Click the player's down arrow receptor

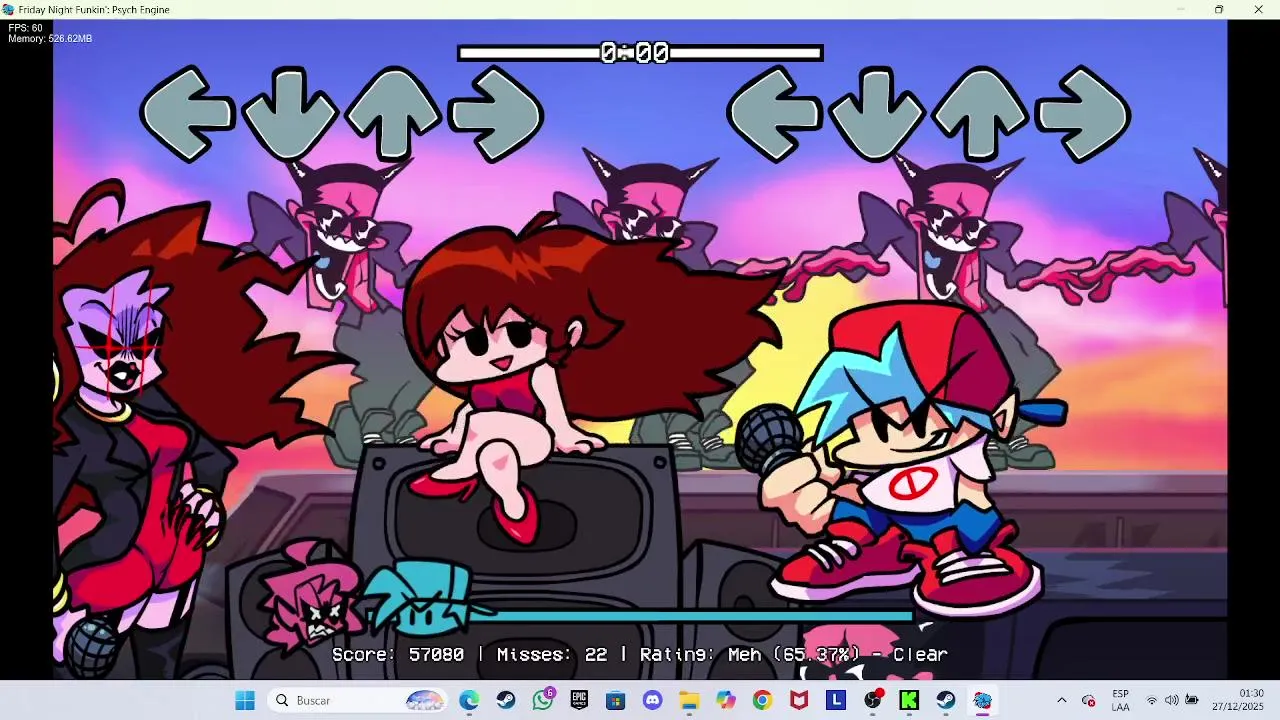[877, 113]
